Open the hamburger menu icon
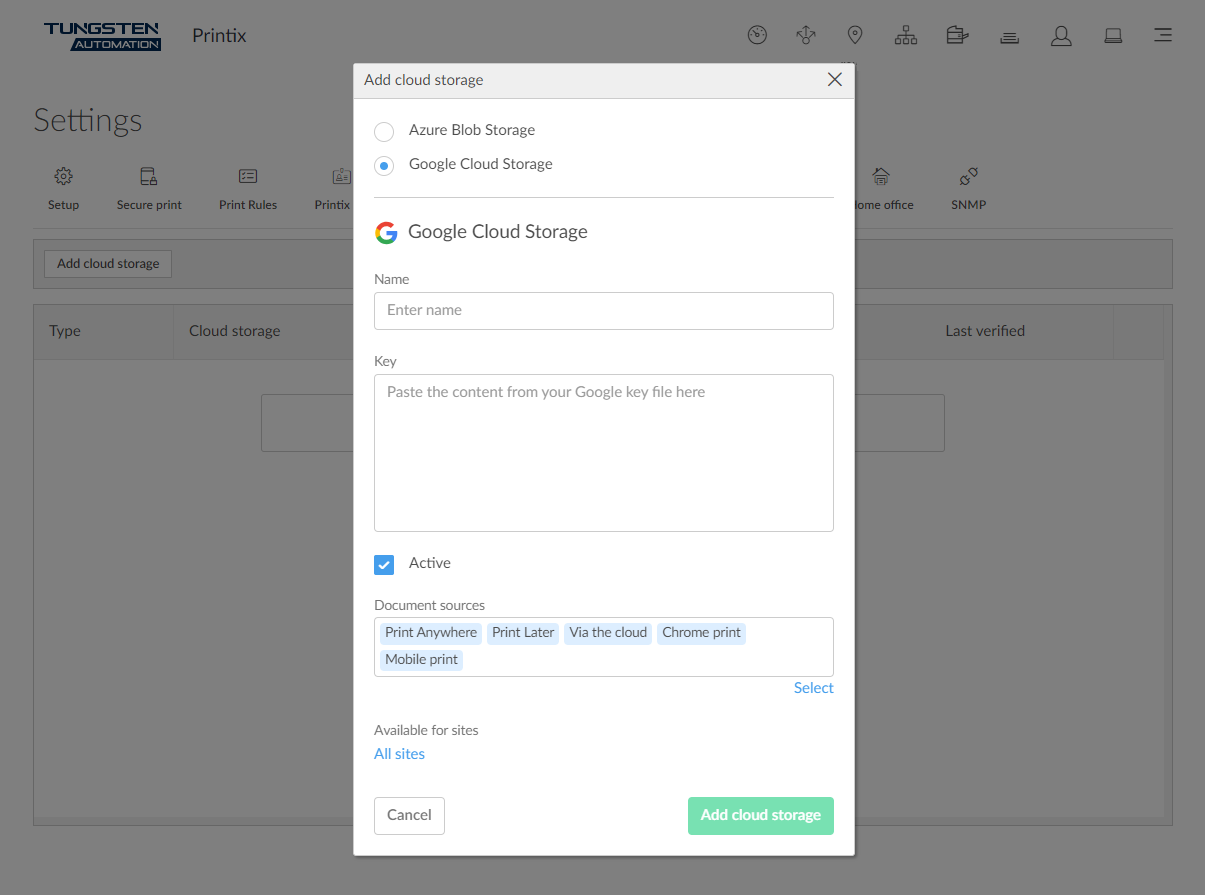 click(1163, 35)
